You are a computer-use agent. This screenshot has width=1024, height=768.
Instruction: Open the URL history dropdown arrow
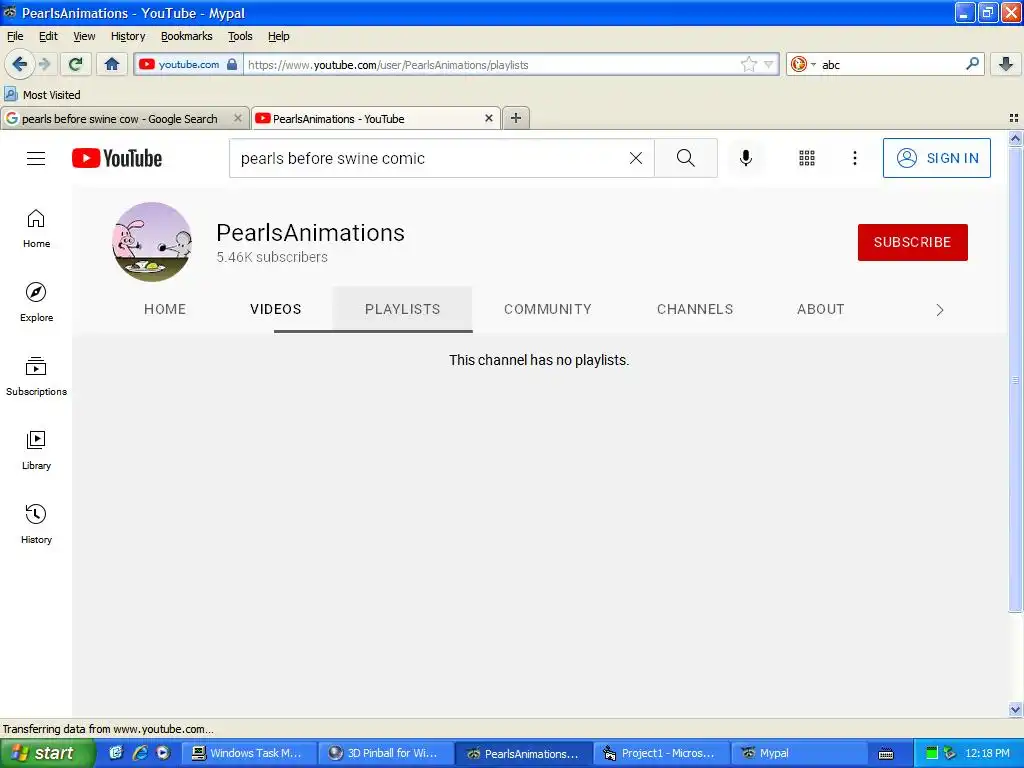click(769, 65)
